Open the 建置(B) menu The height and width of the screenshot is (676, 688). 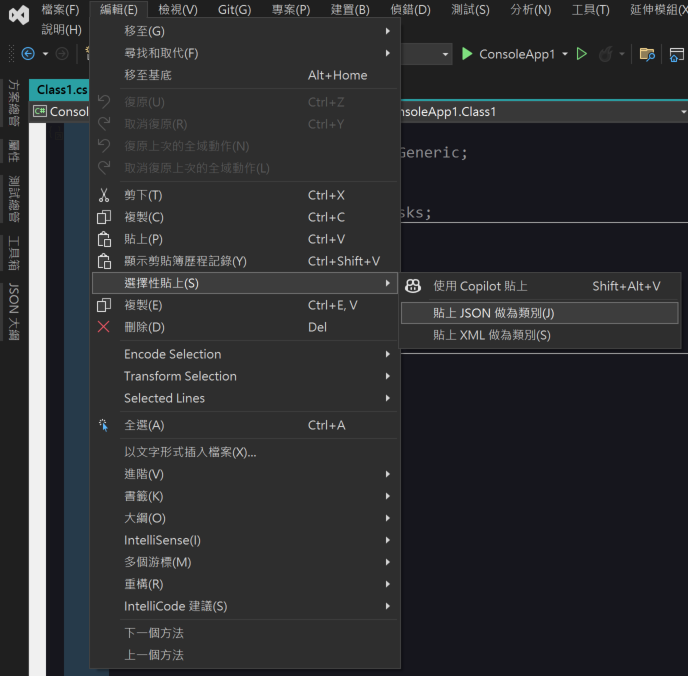(350, 9)
